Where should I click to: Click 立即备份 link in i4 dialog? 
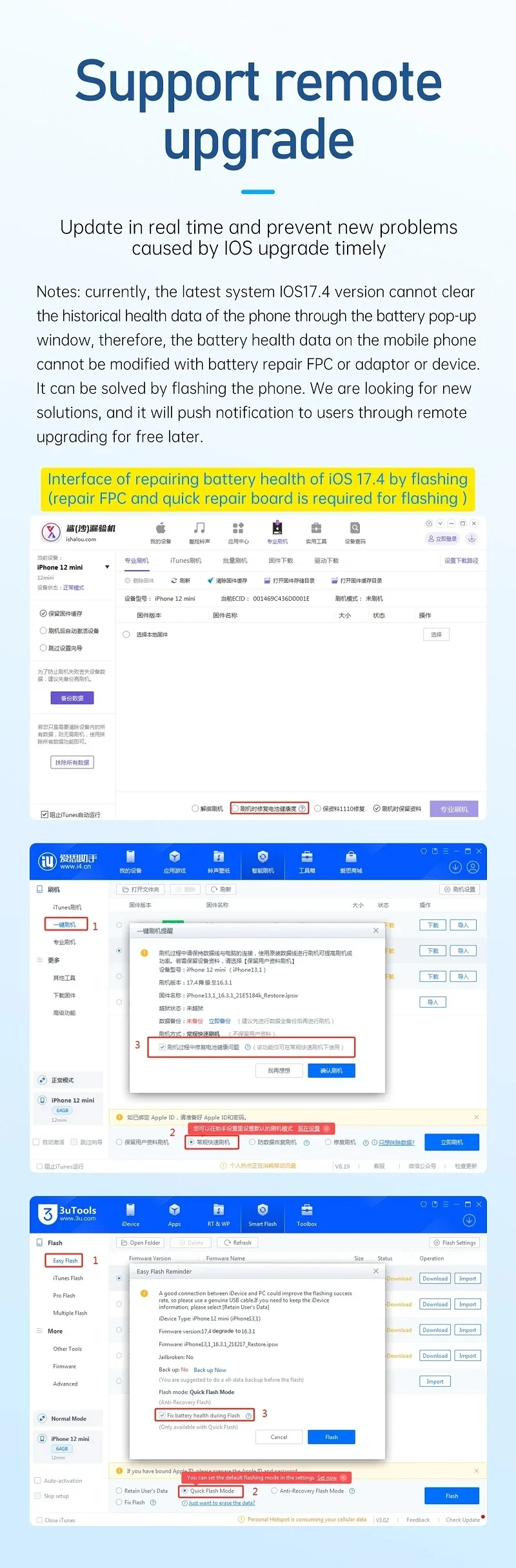pos(219,1021)
